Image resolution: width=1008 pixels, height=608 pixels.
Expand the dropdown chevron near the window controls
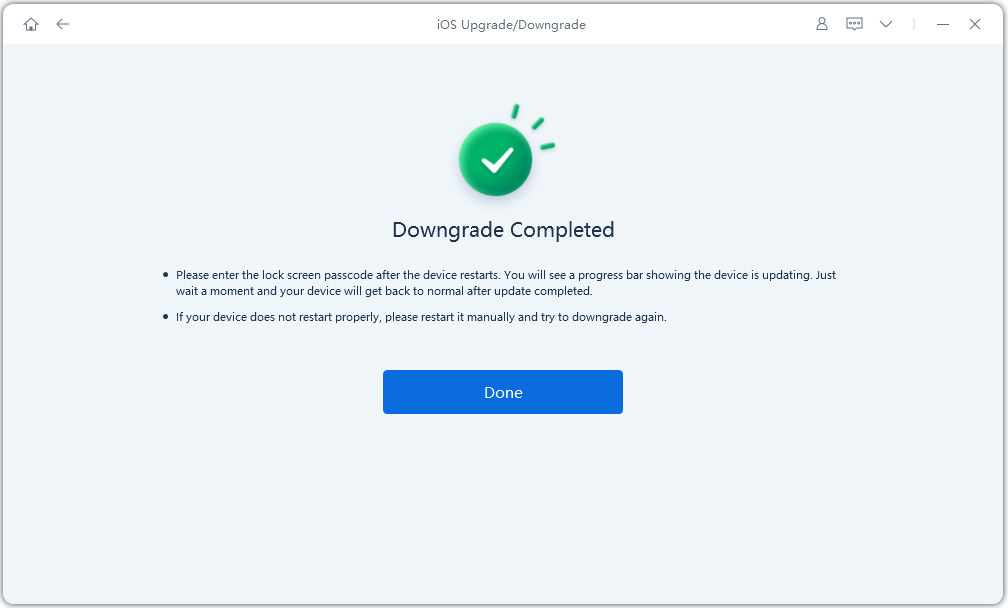point(886,23)
